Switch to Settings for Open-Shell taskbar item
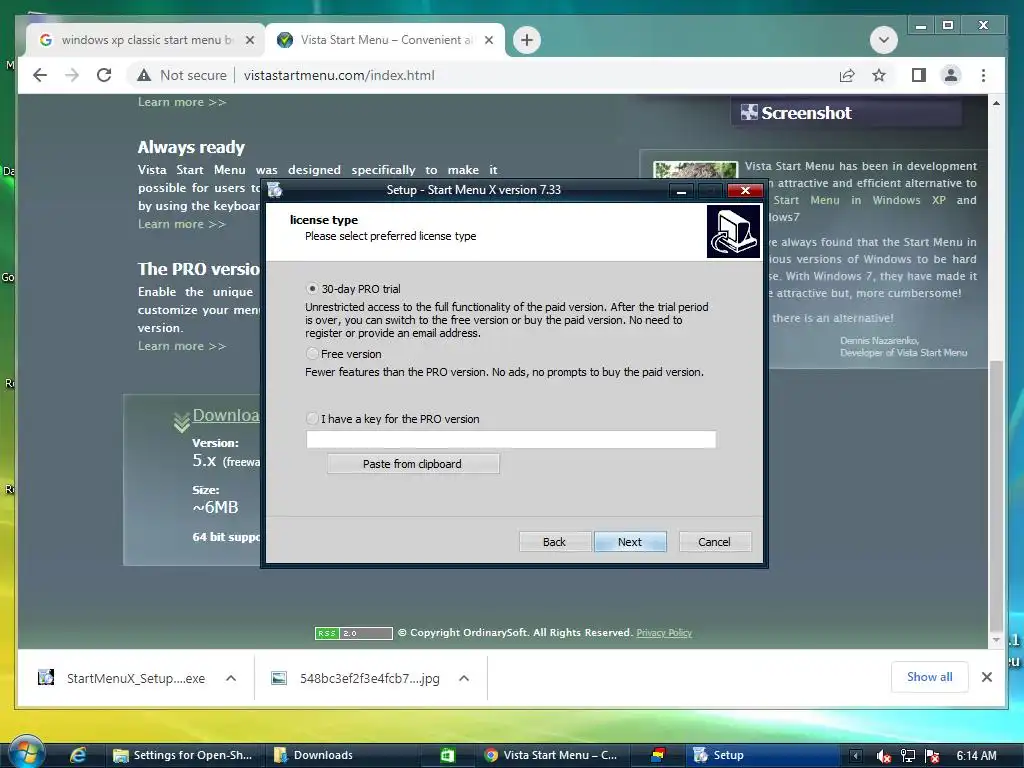Image resolution: width=1024 pixels, height=768 pixels. coord(185,755)
